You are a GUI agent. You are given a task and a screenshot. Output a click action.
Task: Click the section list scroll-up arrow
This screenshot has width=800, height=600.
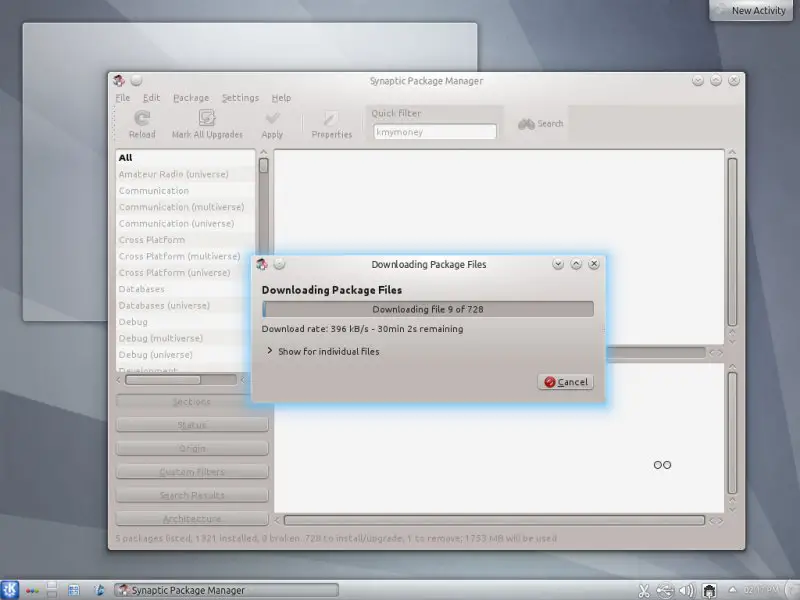pyautogui.click(x=263, y=152)
